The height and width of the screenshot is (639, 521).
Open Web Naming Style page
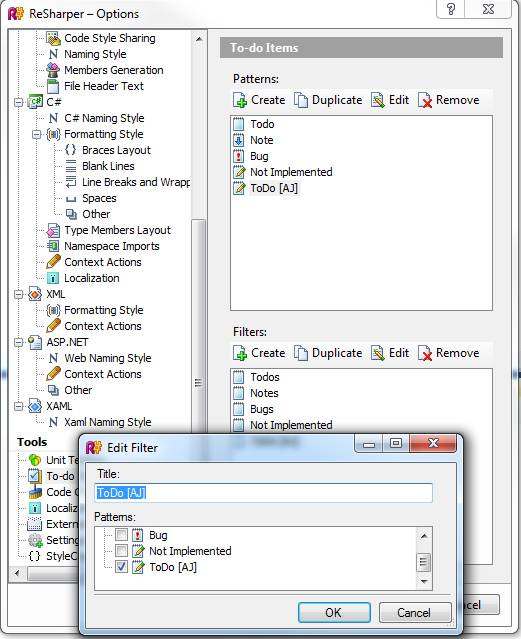click(x=99, y=358)
